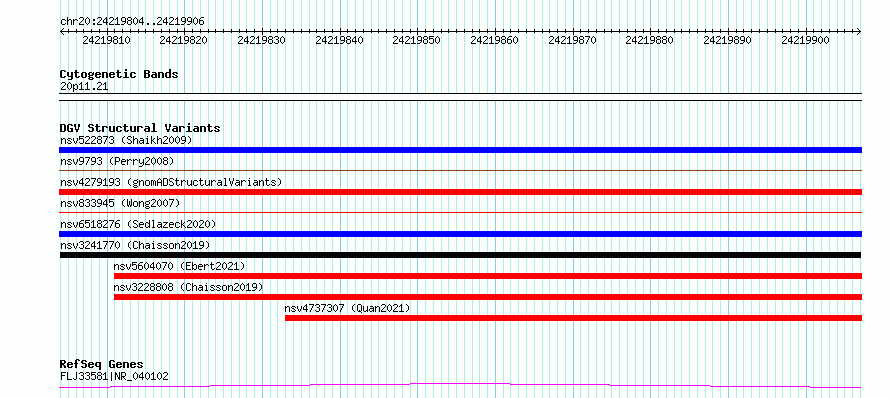The height and width of the screenshot is (398, 890).
Task: Click ruler position 24219810
Action: [x=106, y=40]
